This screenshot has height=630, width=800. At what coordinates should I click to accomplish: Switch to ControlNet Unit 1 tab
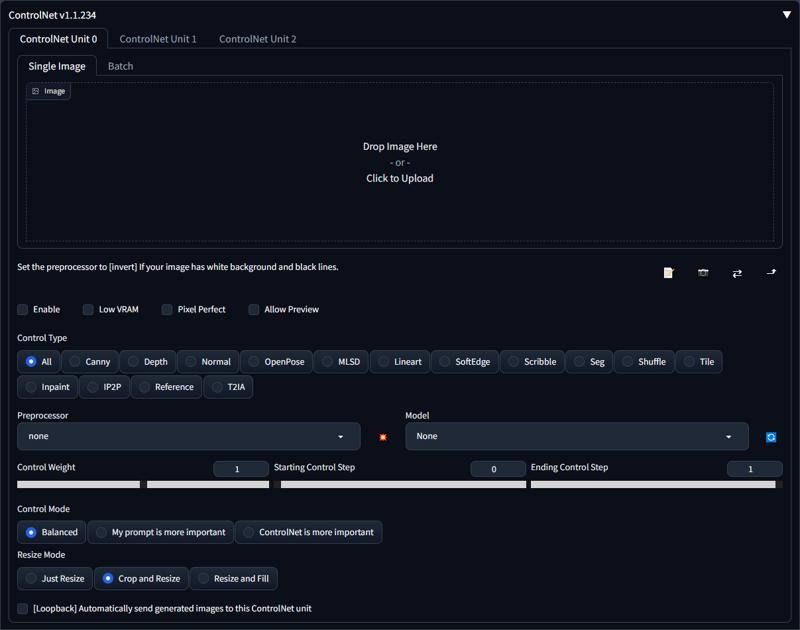[x=158, y=39]
